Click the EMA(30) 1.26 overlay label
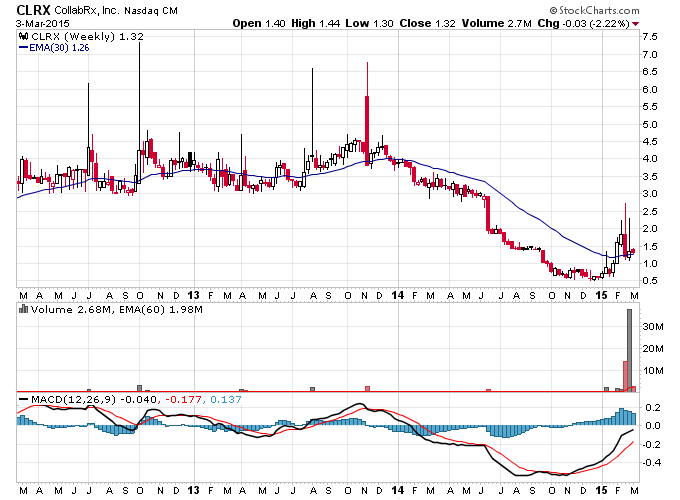Image resolution: width=680 pixels, height=500 pixels. point(59,48)
